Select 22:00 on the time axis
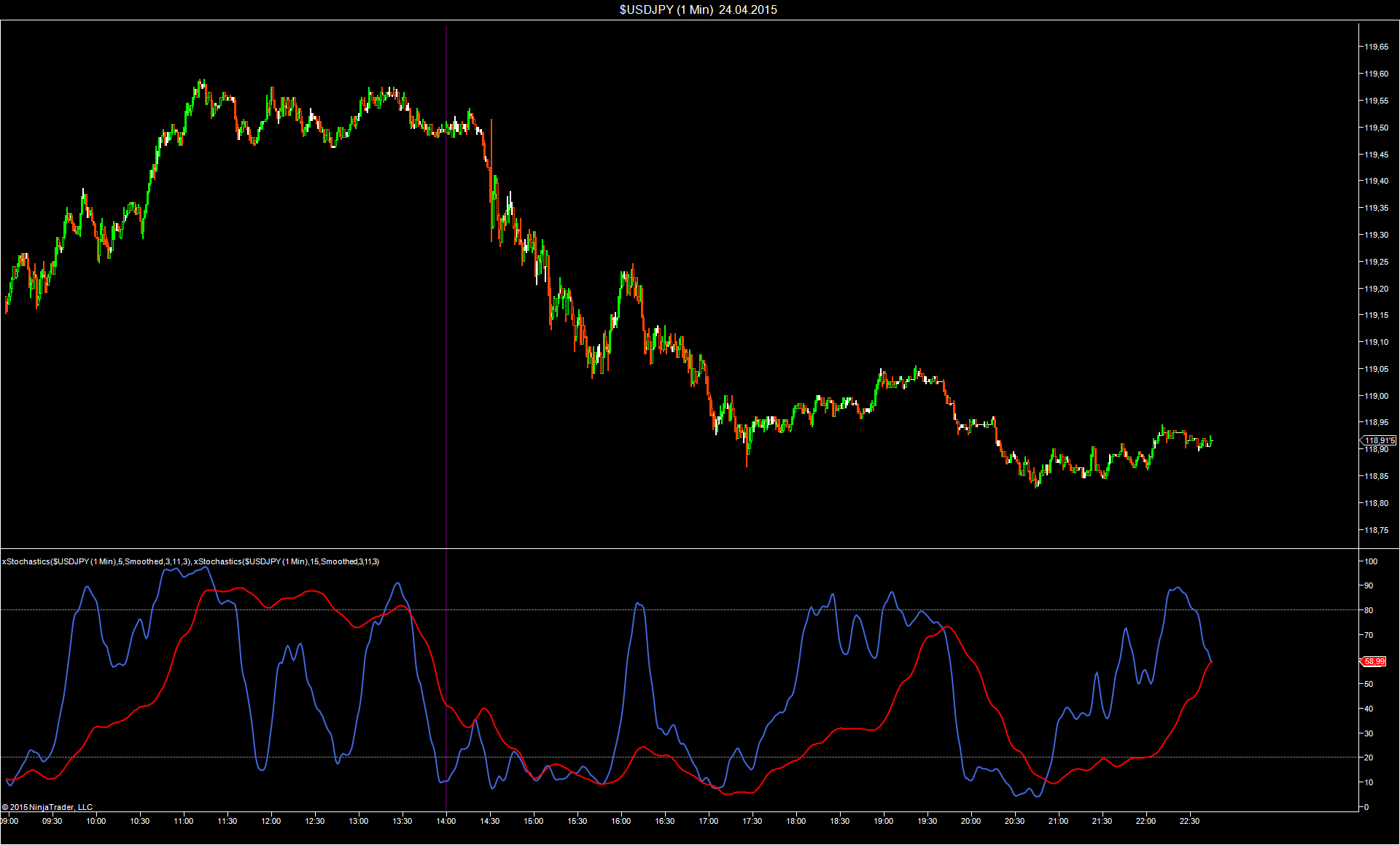The width and height of the screenshot is (1400, 845). pos(1146,821)
